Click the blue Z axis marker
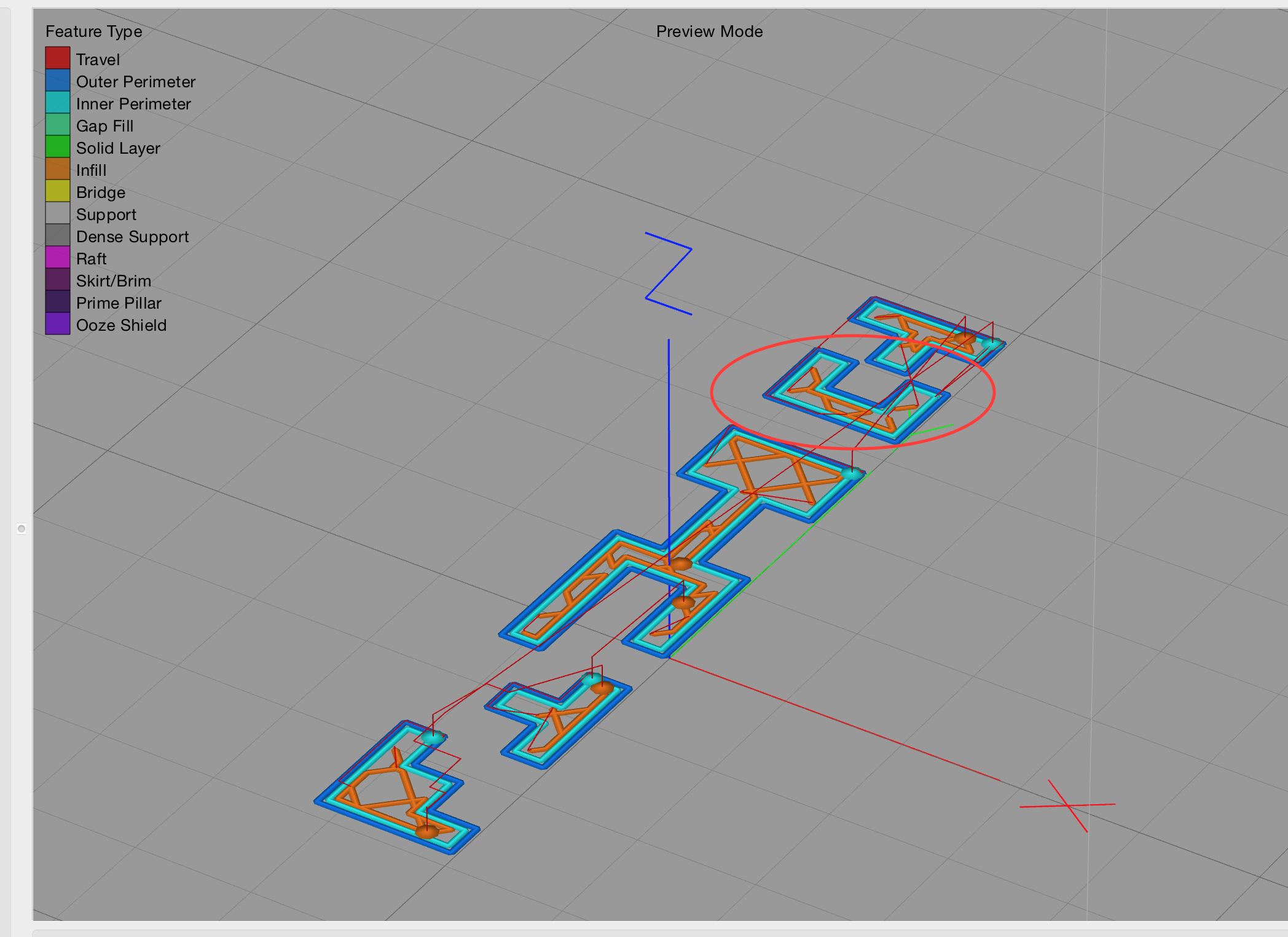This screenshot has height=937, width=1288. (669, 274)
